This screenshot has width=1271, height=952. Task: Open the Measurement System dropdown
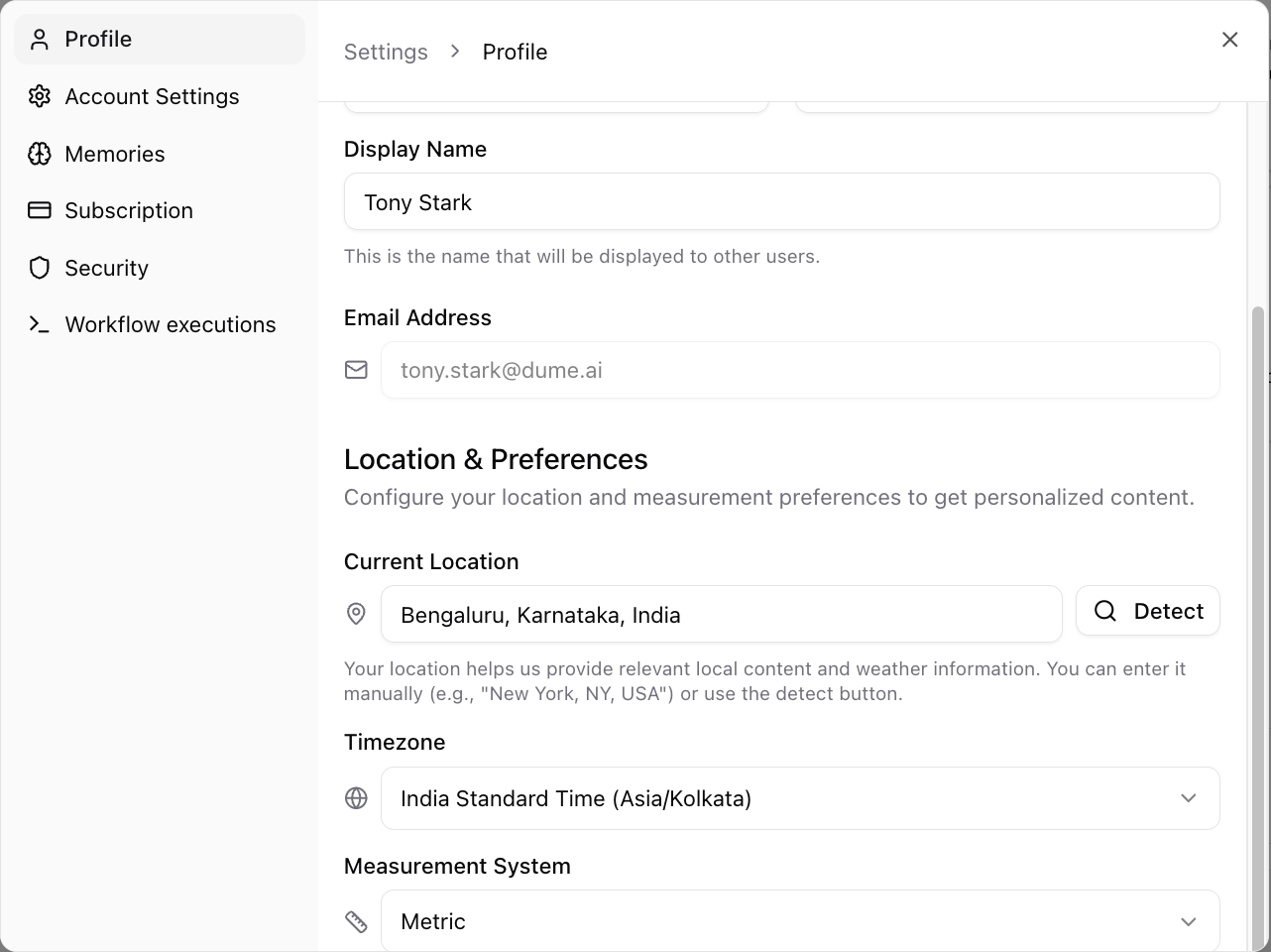1188,921
